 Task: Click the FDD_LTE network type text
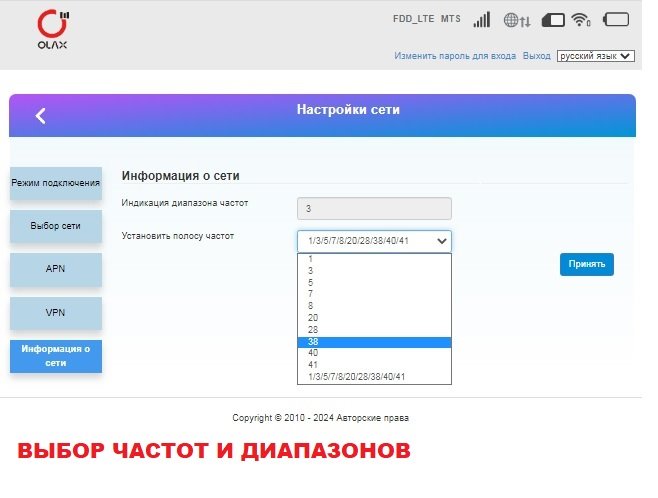[x=413, y=19]
